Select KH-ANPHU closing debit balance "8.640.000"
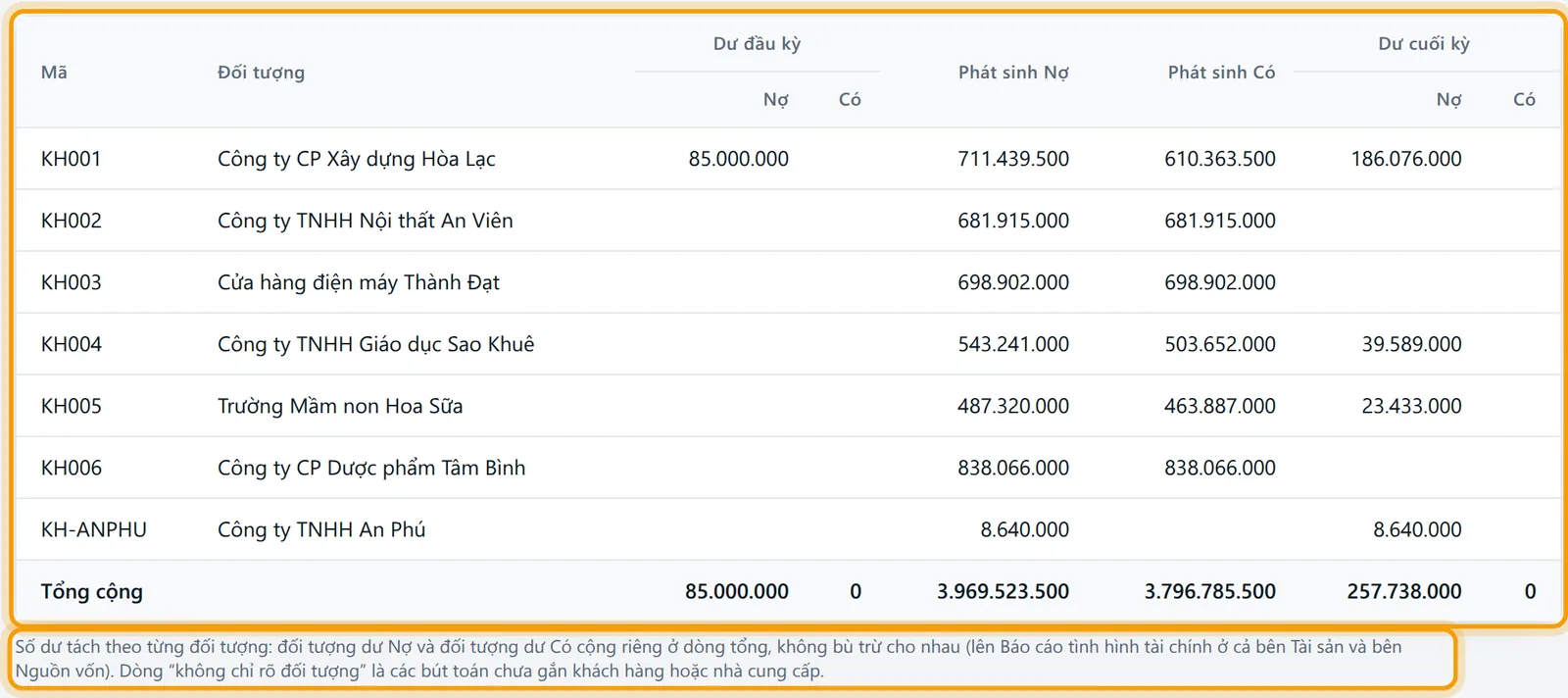This screenshot has width=1568, height=698. click(x=1417, y=529)
